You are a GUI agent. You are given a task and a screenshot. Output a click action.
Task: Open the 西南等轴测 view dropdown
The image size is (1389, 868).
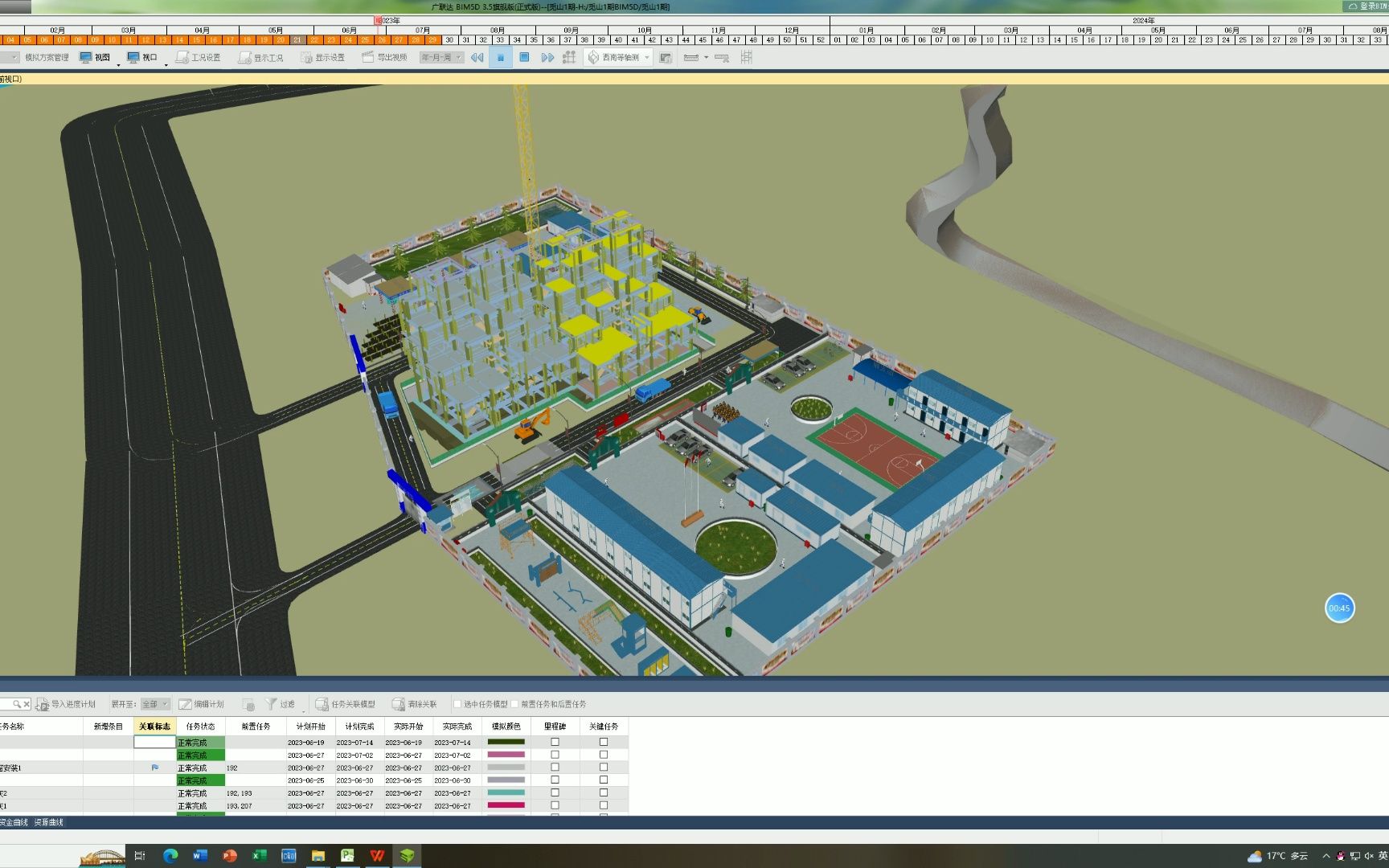pos(645,57)
